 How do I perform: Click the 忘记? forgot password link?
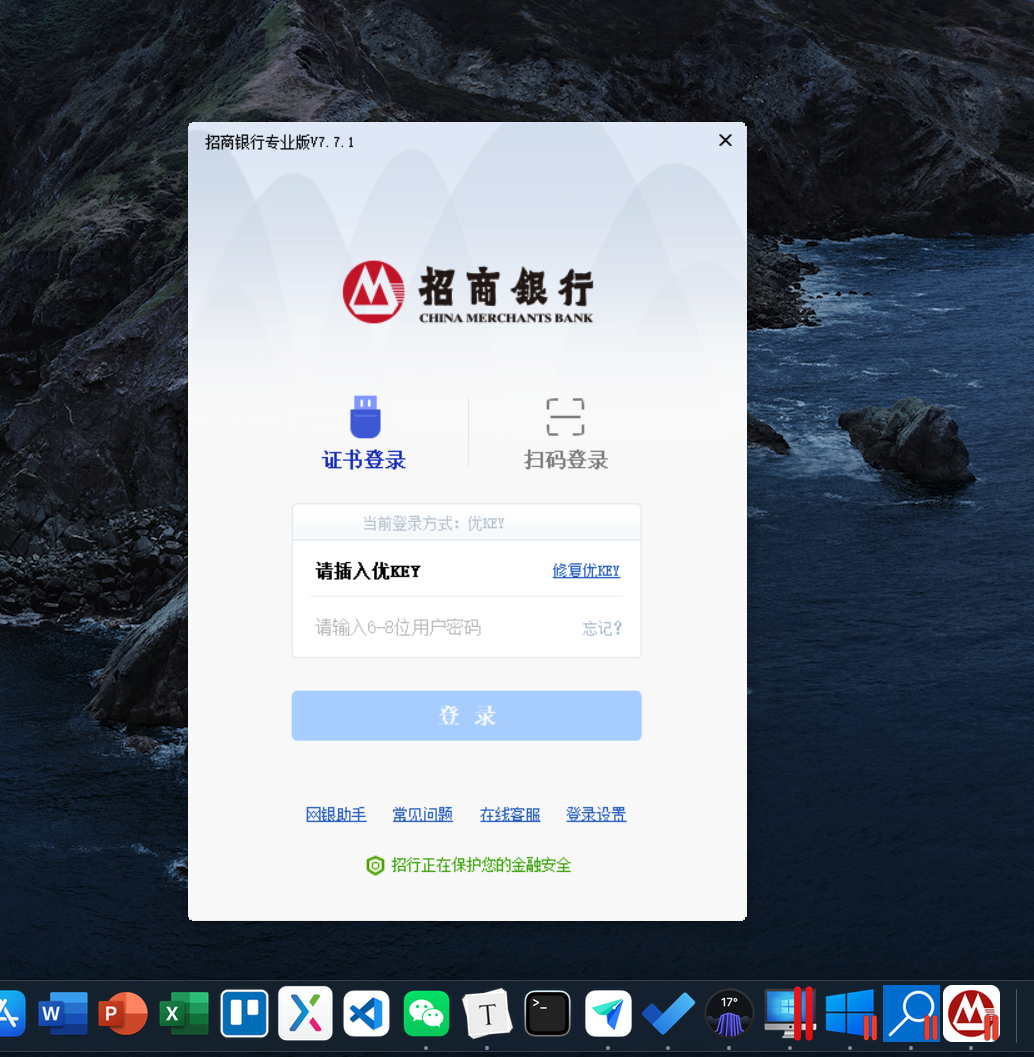602,628
